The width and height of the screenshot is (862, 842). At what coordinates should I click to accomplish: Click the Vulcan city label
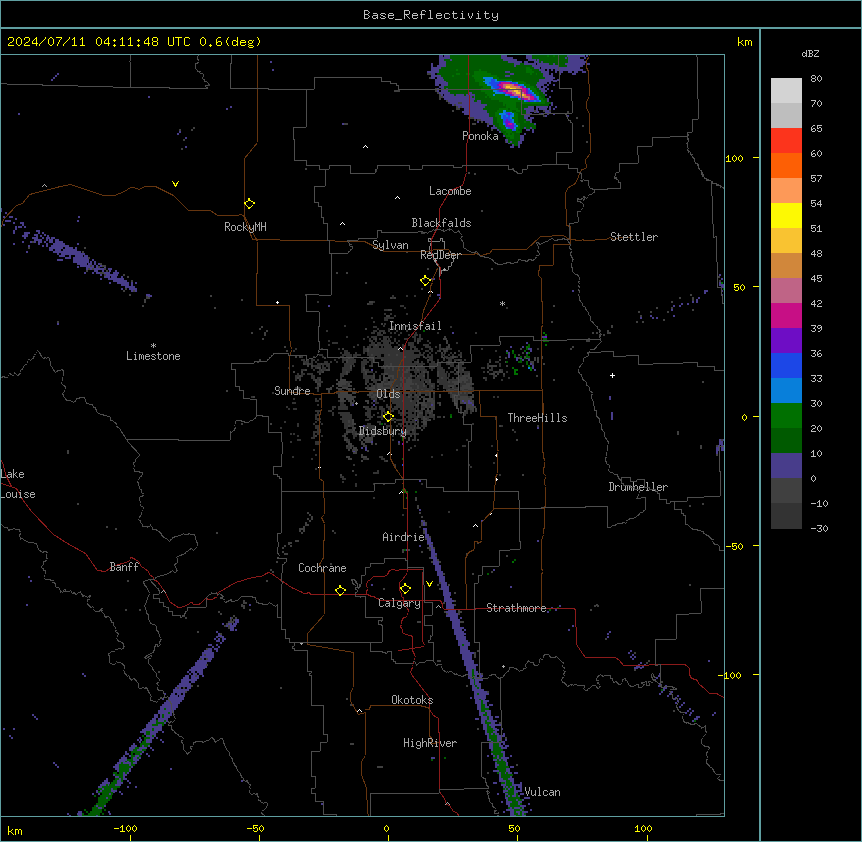tap(542, 792)
